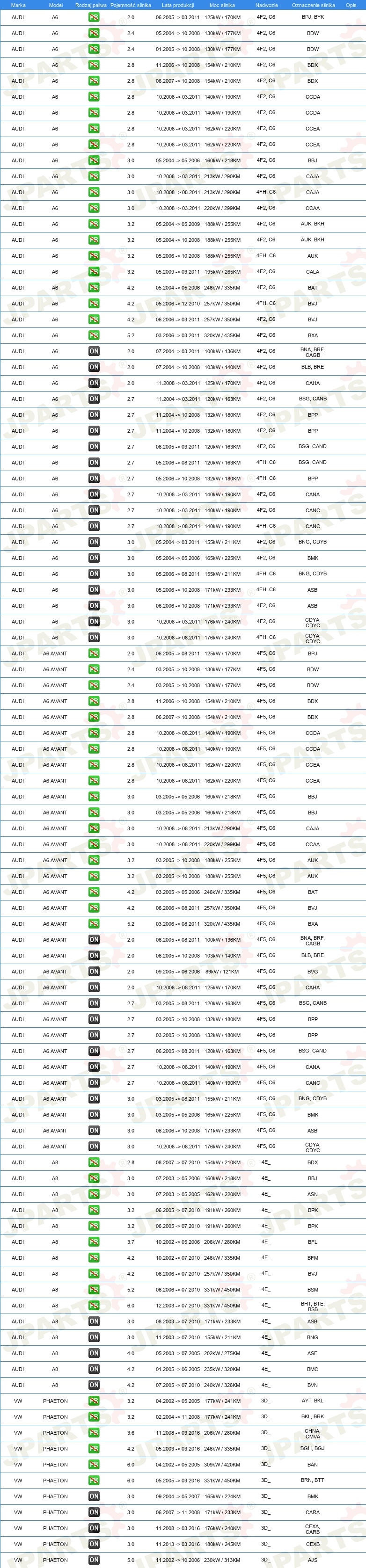
Task: Click petrol icon in Phaeton AYT, BKL row
Action: pos(94,1401)
